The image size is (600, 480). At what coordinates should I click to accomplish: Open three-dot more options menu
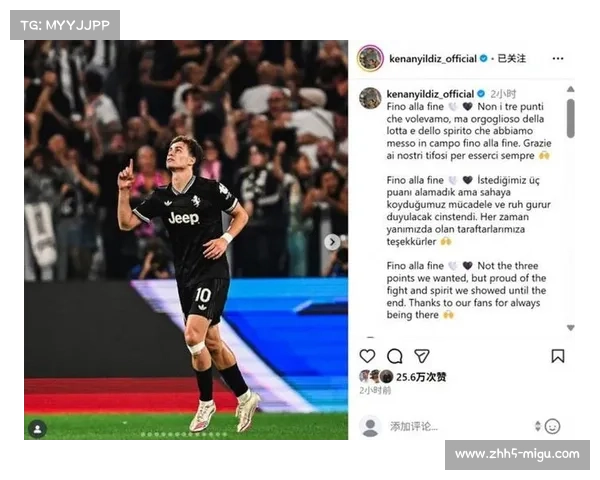click(558, 59)
